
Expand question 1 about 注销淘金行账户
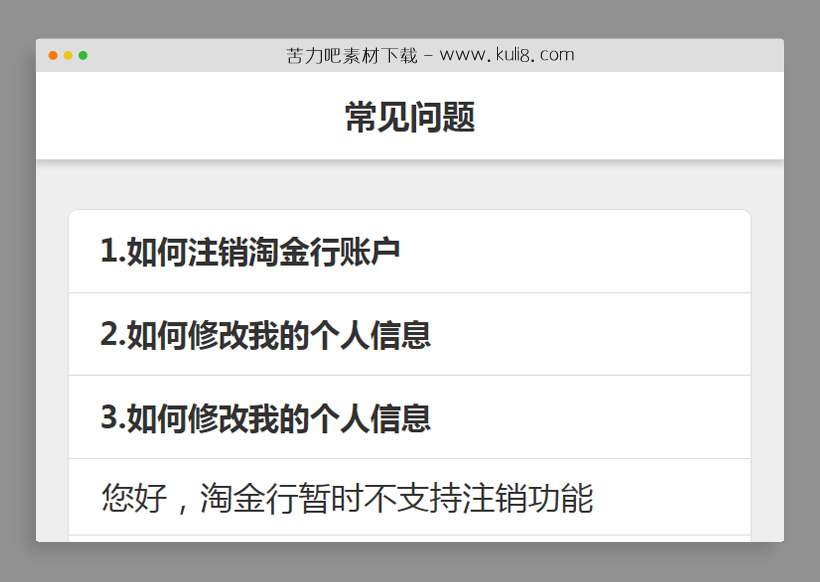click(x=248, y=251)
